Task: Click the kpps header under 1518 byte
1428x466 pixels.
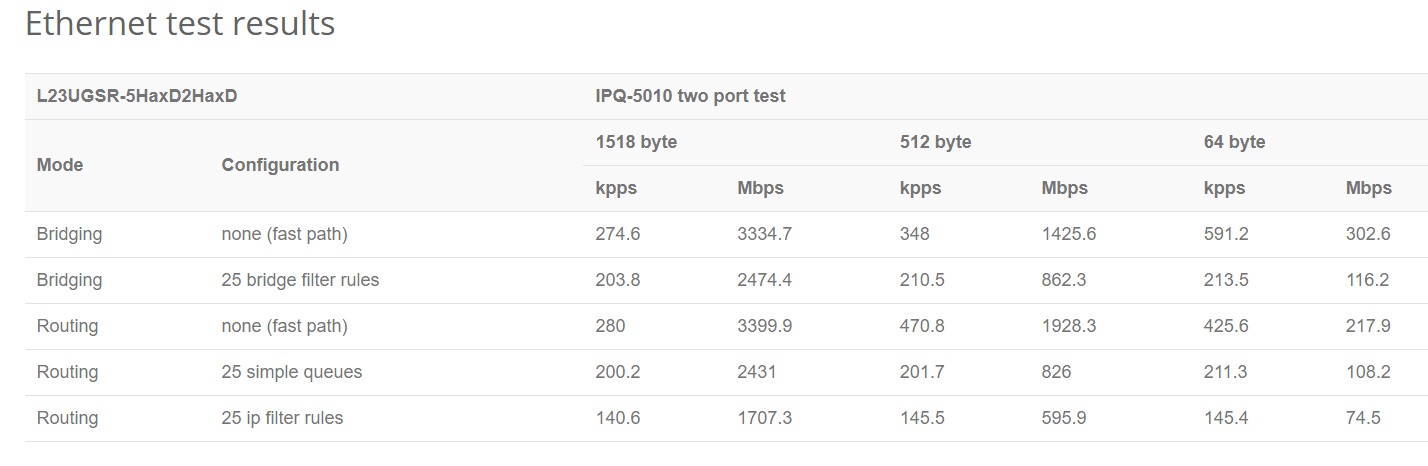Action: (x=616, y=188)
